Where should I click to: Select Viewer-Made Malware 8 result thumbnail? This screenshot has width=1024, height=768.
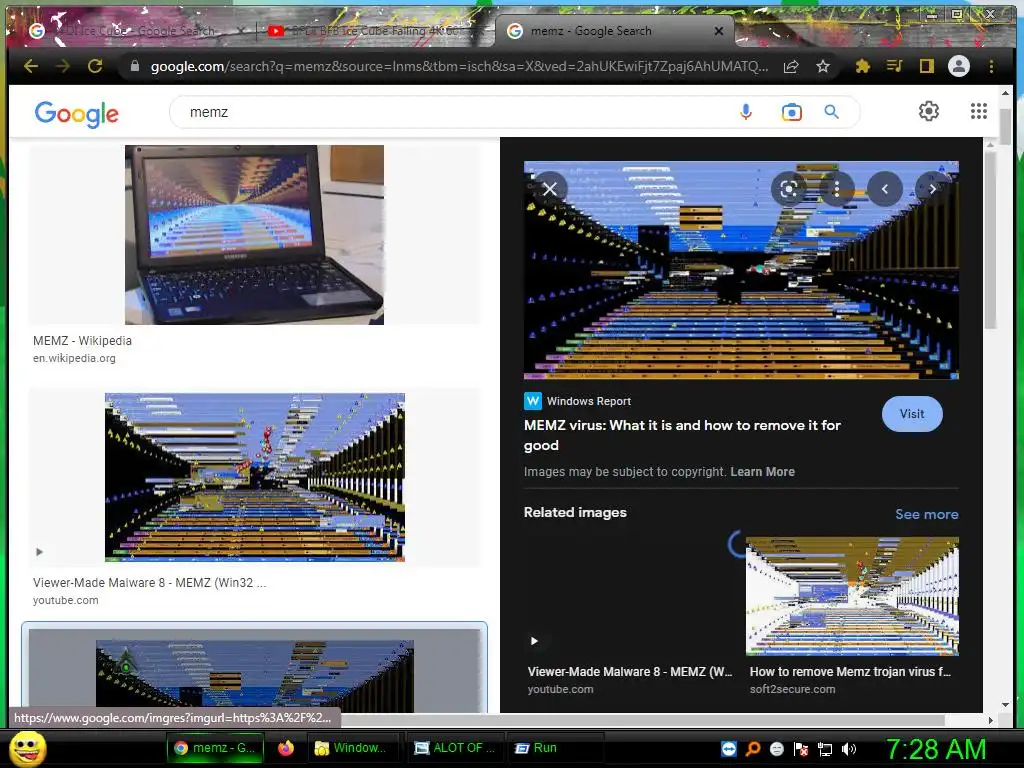click(255, 477)
